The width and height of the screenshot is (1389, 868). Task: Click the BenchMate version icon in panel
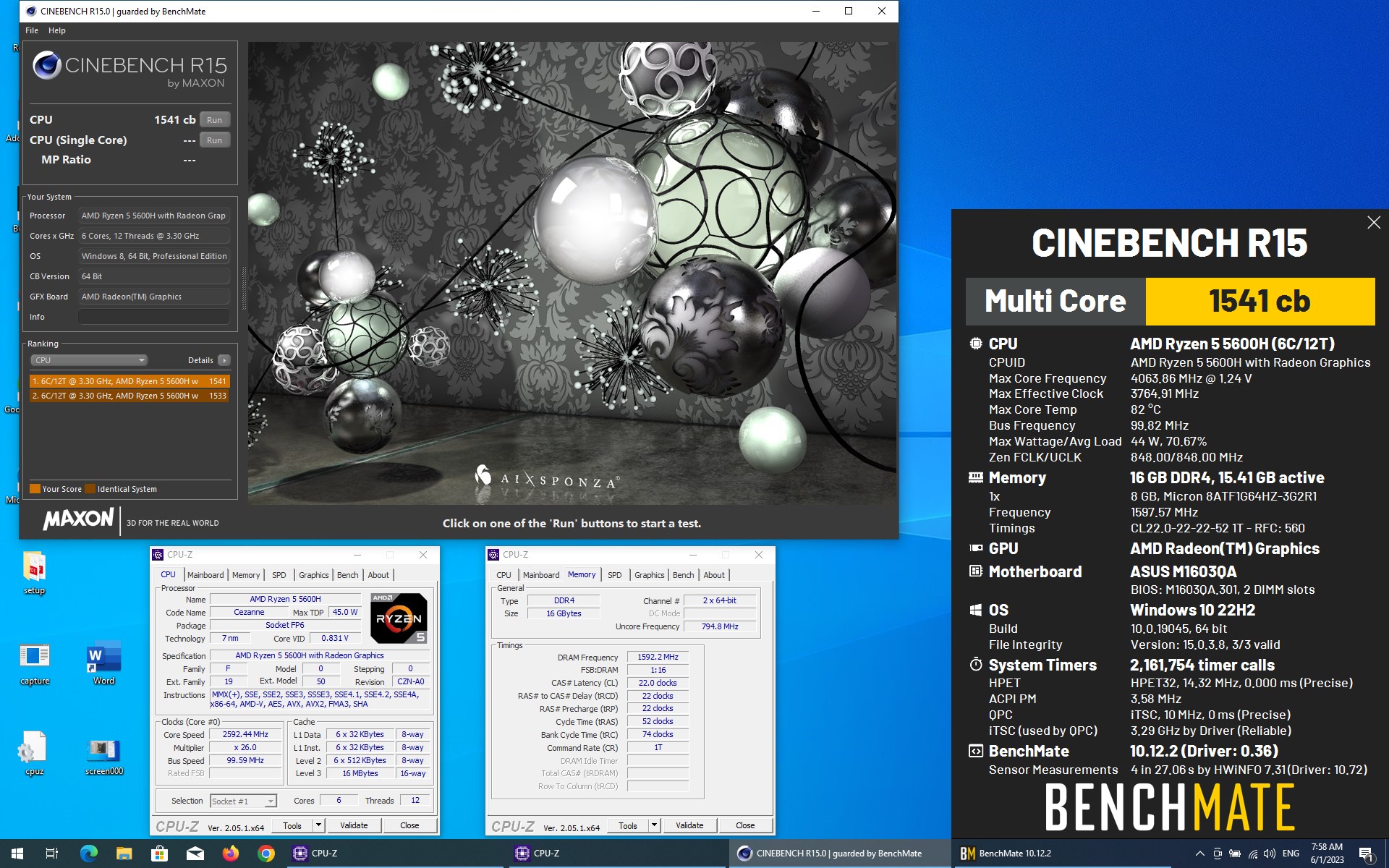(x=976, y=751)
